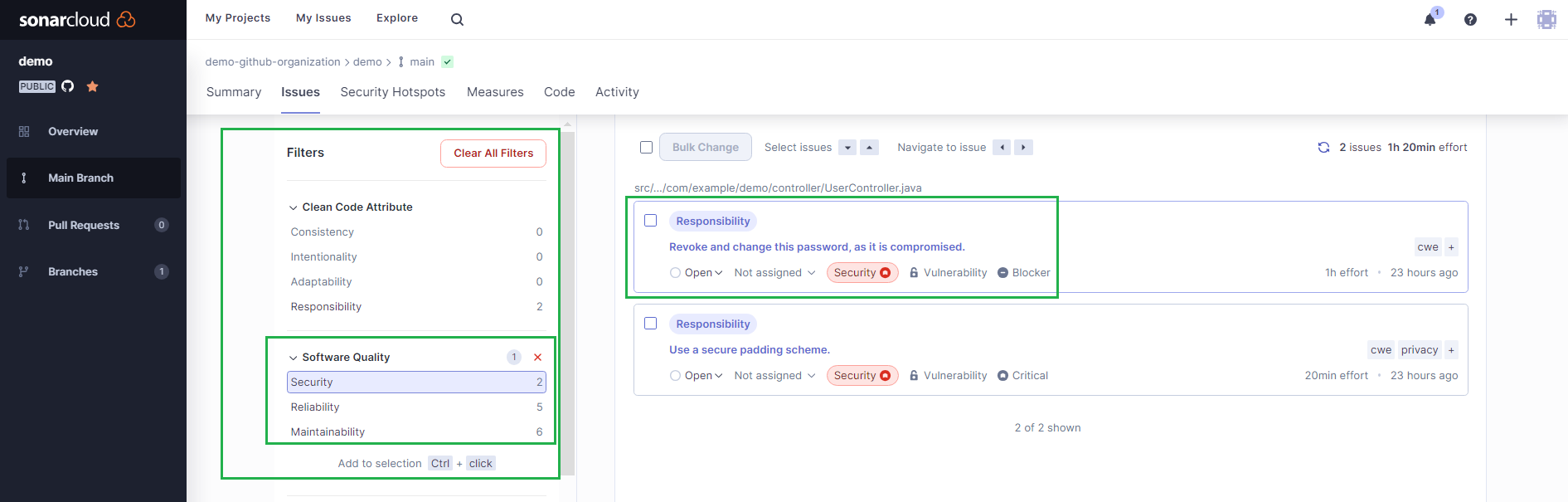Click the privacy tag on padding issue
This screenshot has height=502, width=1568.
point(1420,350)
